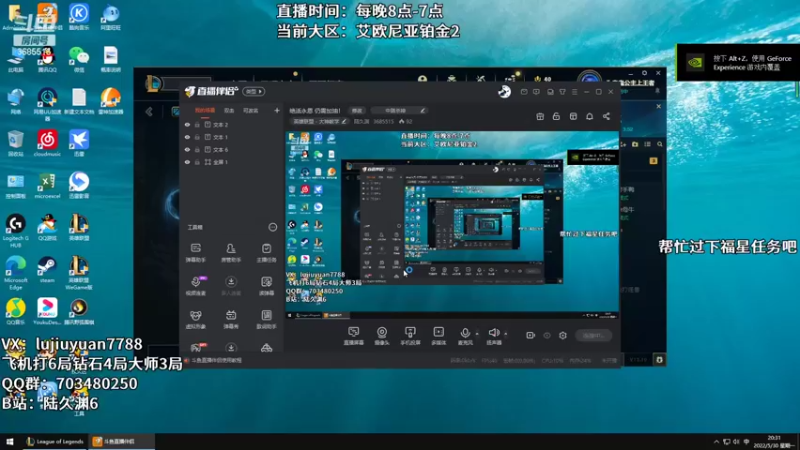Open the store icon above preview
The height and width of the screenshot is (450, 800).
pyautogui.click(x=573, y=116)
